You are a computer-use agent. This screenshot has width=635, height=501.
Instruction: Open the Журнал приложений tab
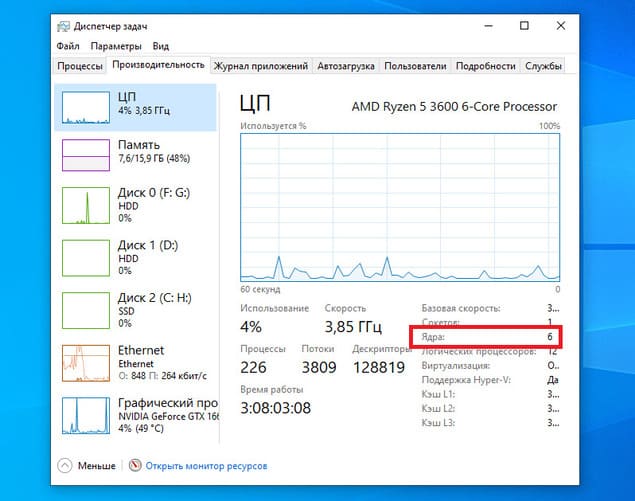(261, 66)
